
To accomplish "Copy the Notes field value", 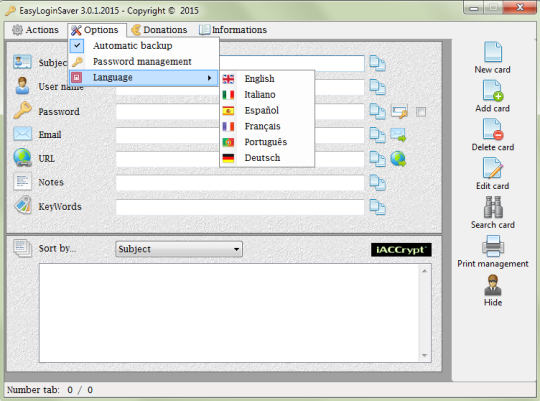I will pos(377,183).
